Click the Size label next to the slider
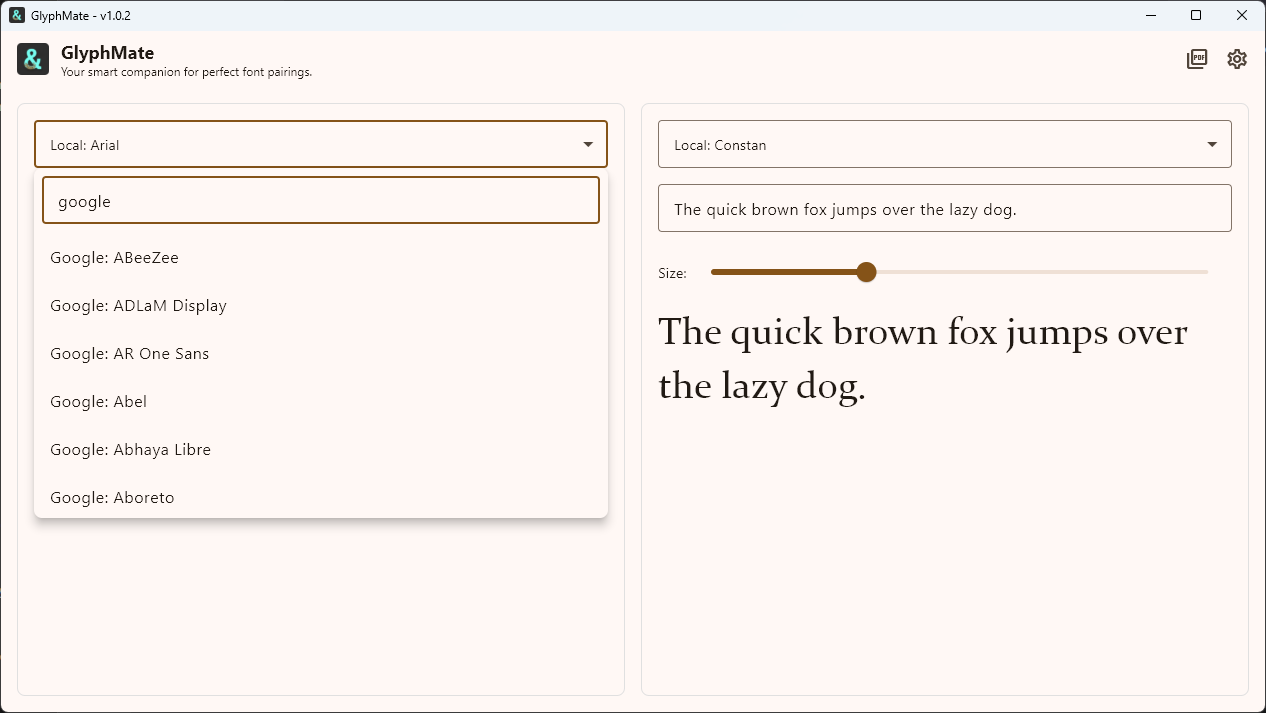1266x713 pixels. (x=672, y=272)
